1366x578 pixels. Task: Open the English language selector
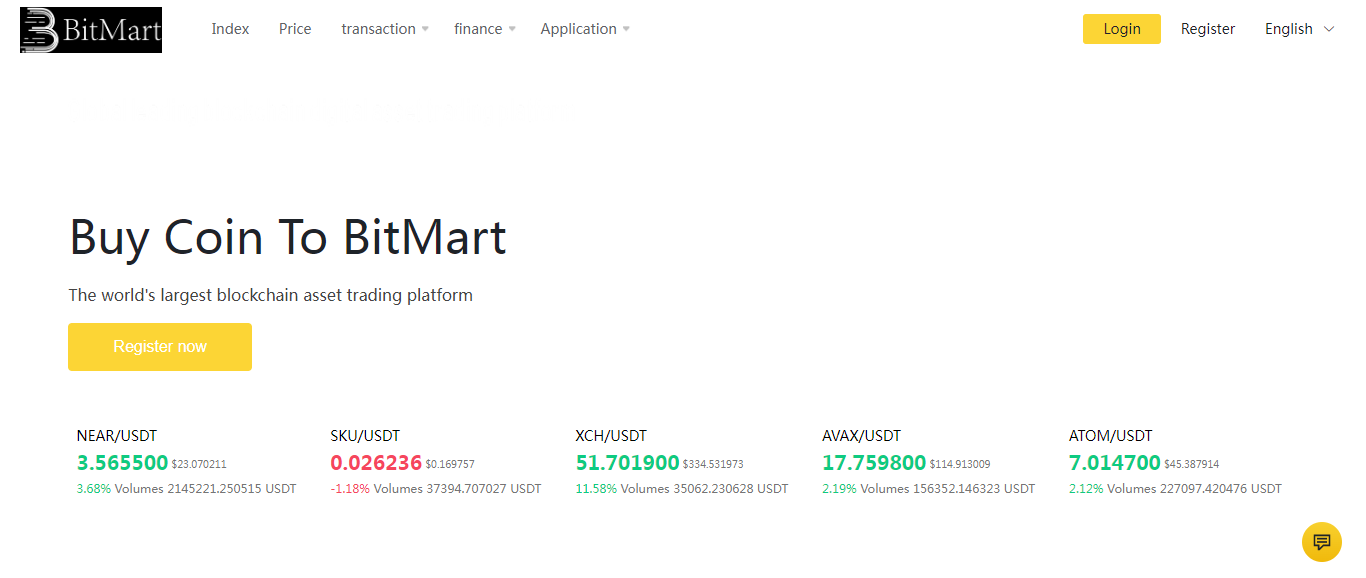pos(1298,29)
